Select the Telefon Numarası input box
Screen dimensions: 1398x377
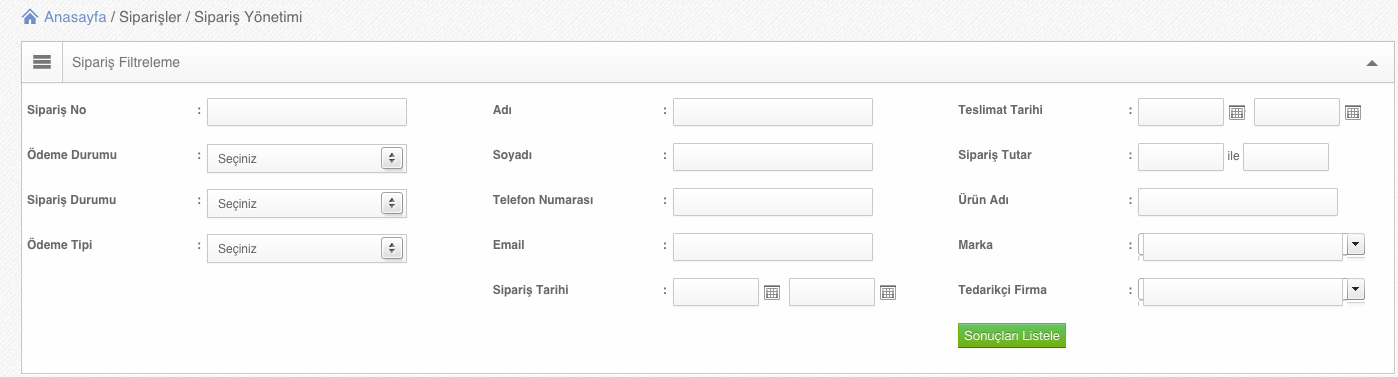tap(773, 201)
